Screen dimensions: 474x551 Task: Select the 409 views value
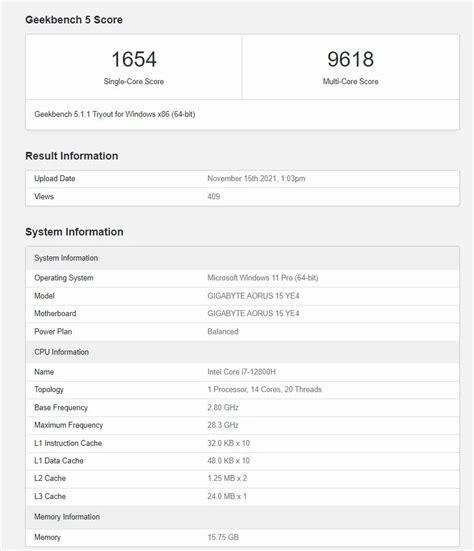point(214,196)
